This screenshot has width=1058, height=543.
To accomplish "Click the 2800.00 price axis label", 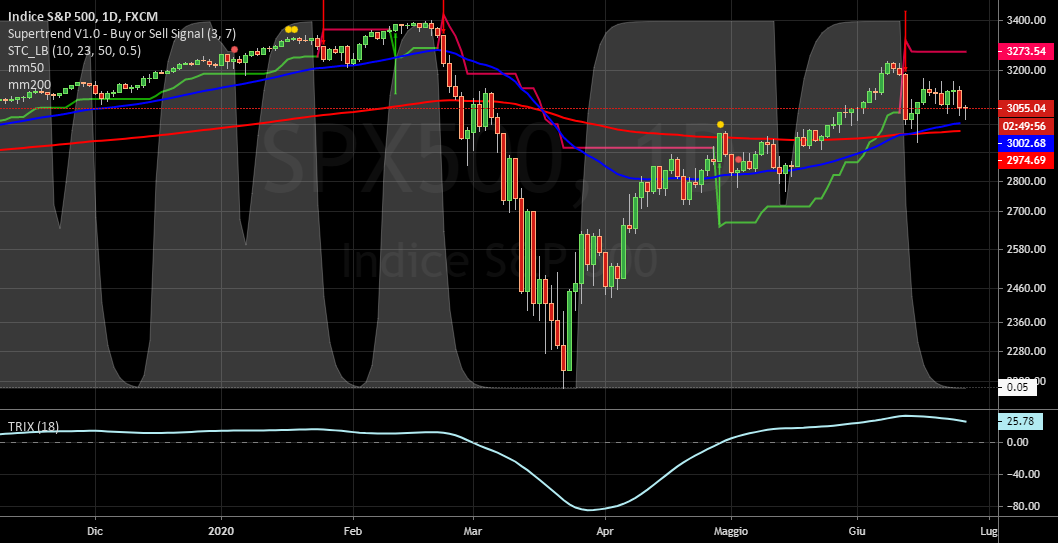I will click(x=1026, y=181).
